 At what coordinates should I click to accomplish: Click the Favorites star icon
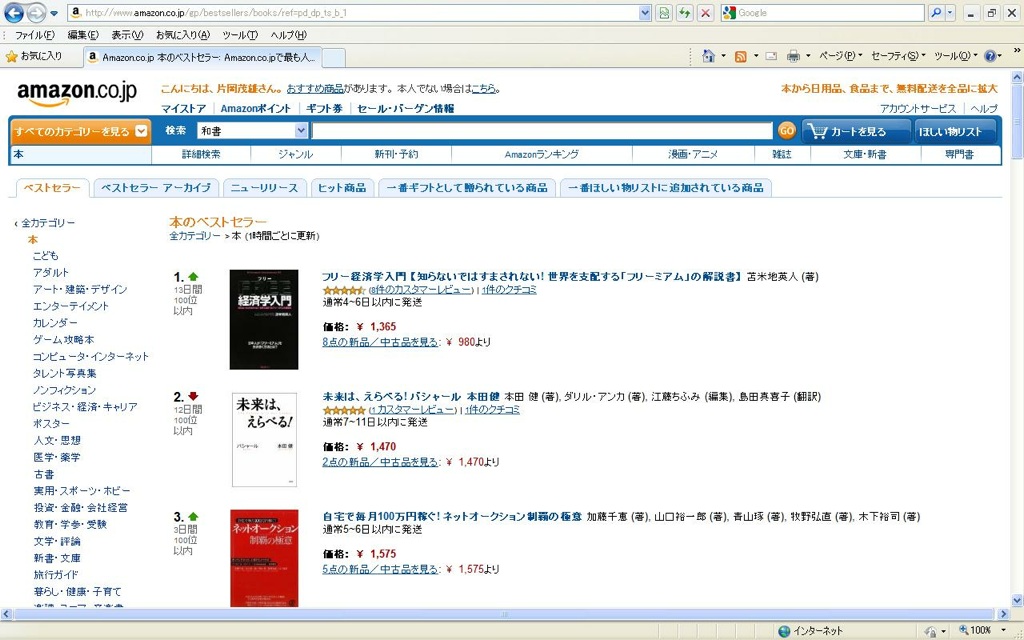click(x=11, y=57)
